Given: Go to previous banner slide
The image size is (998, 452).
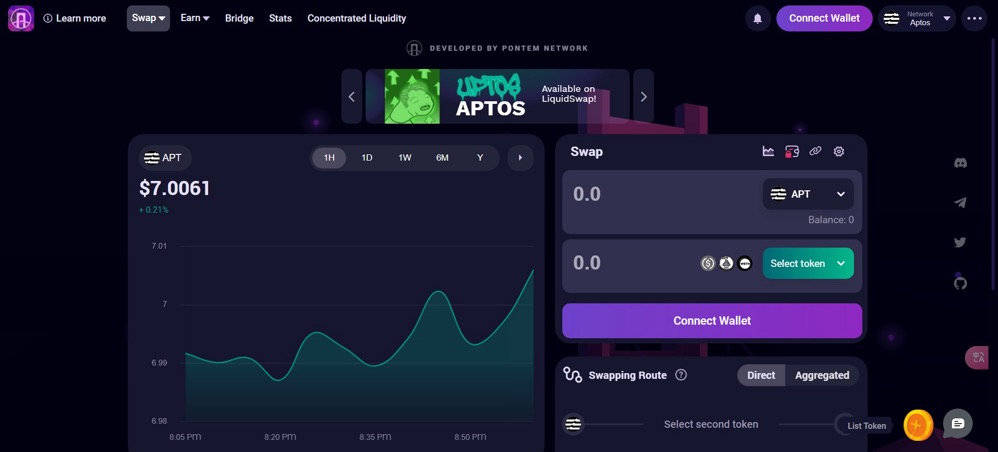Looking at the screenshot, I should click(x=351, y=97).
